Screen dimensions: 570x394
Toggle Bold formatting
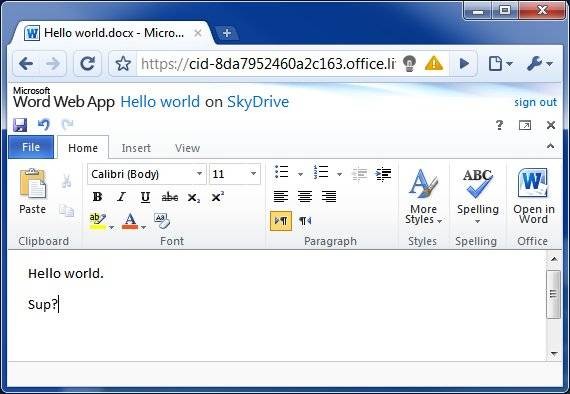click(x=97, y=197)
